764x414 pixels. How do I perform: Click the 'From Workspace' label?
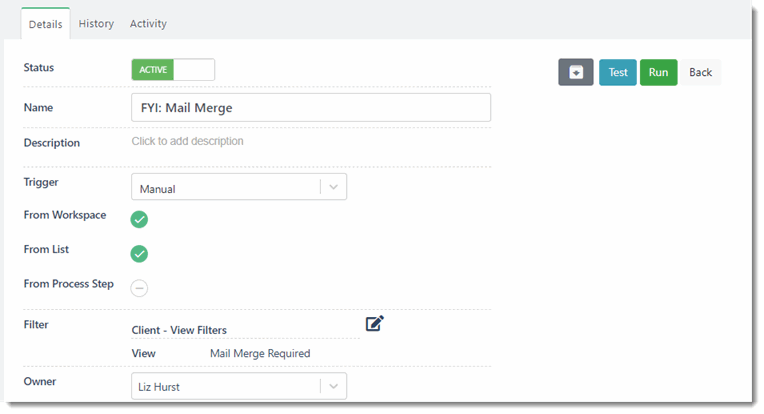point(65,215)
